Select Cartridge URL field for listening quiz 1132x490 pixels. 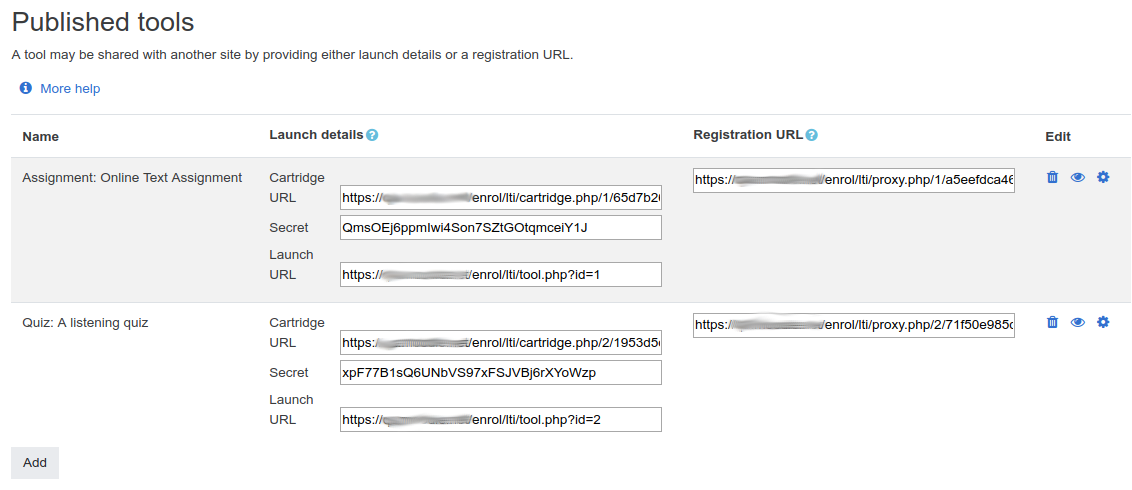click(500, 343)
